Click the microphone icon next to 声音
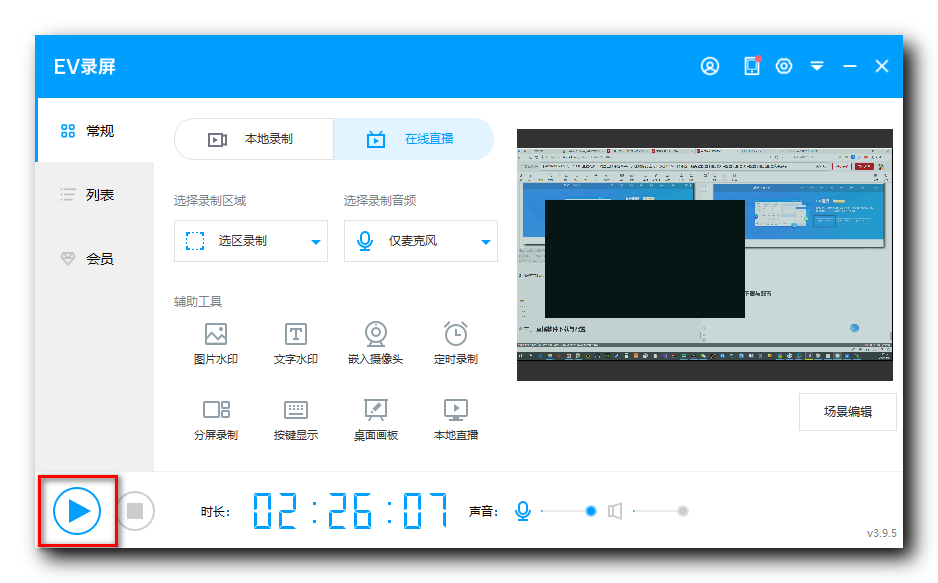Screen dimensions: 938x583 [521, 510]
